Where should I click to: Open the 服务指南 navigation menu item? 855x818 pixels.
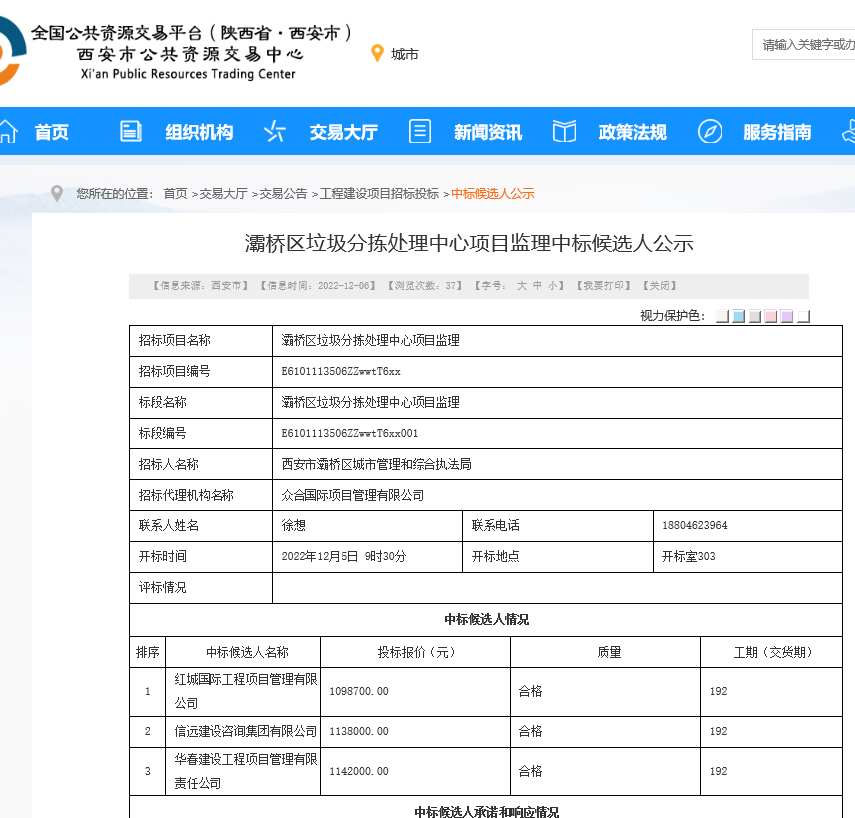tap(777, 132)
